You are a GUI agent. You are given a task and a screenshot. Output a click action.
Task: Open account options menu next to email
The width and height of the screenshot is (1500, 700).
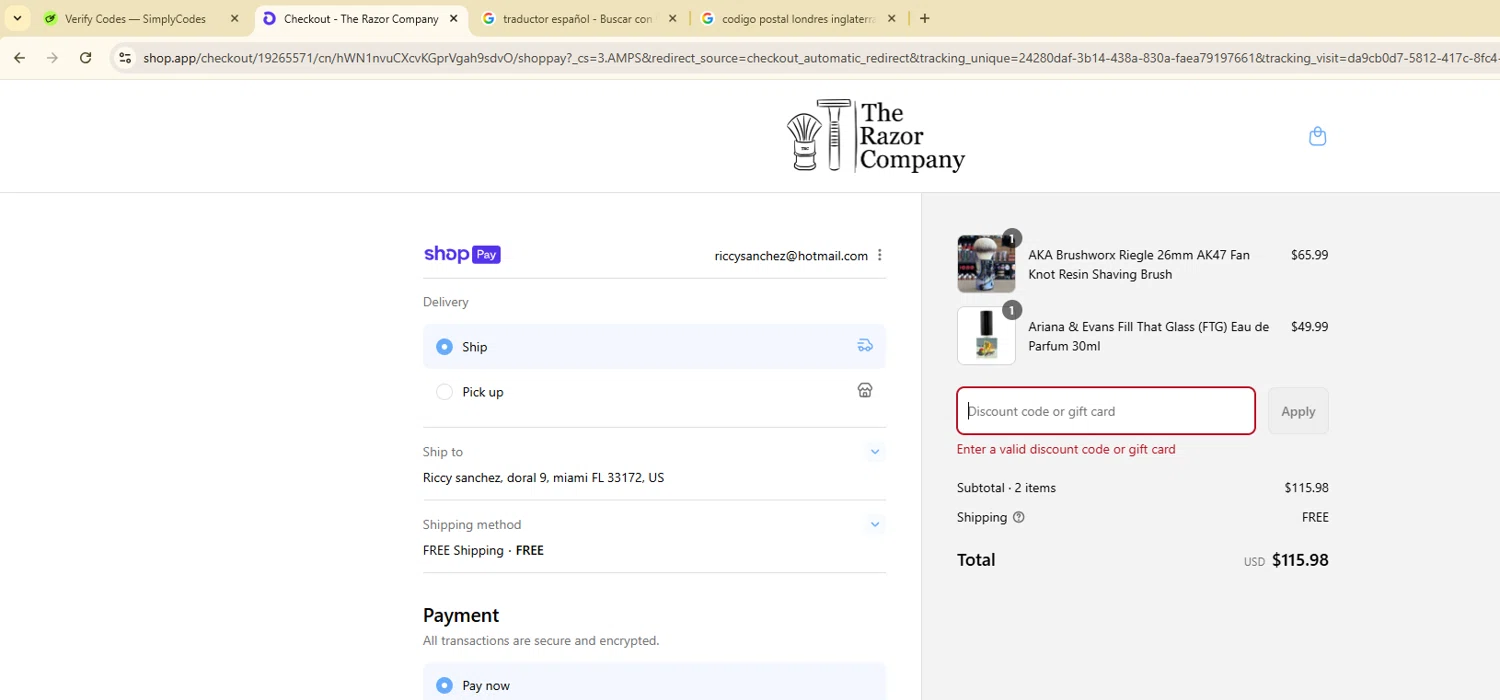pyautogui.click(x=880, y=255)
